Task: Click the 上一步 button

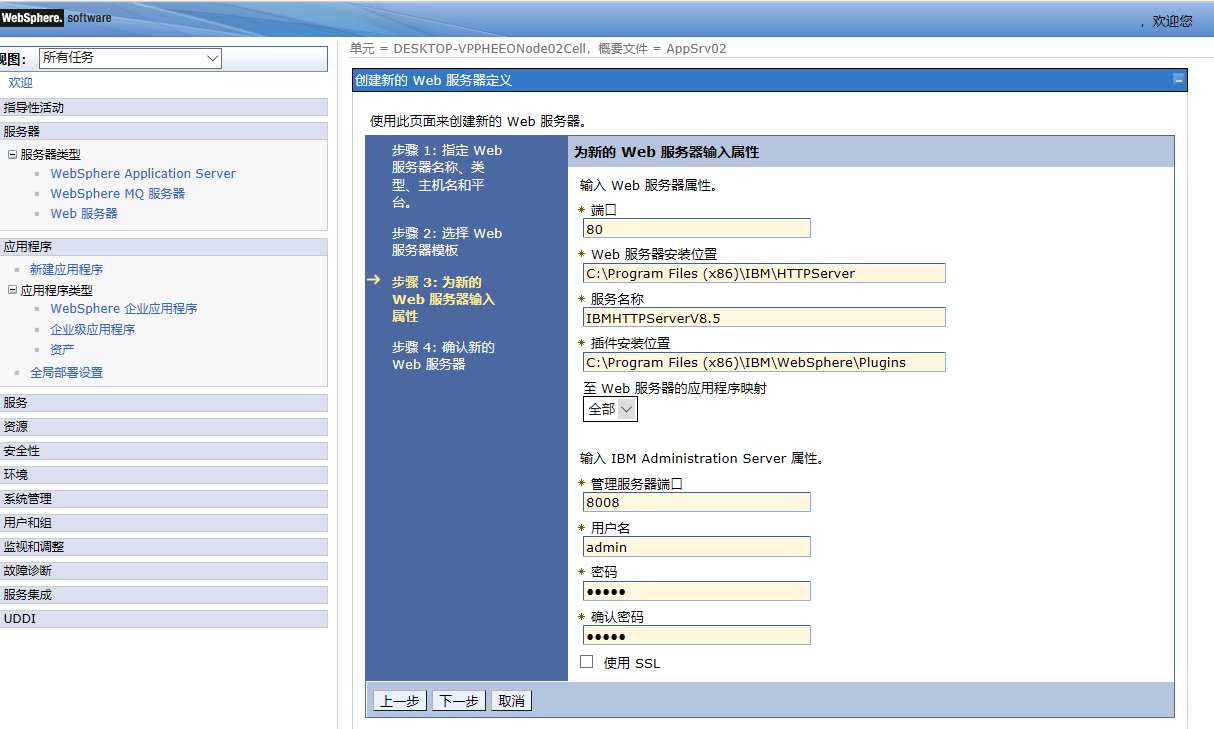Action: 399,700
